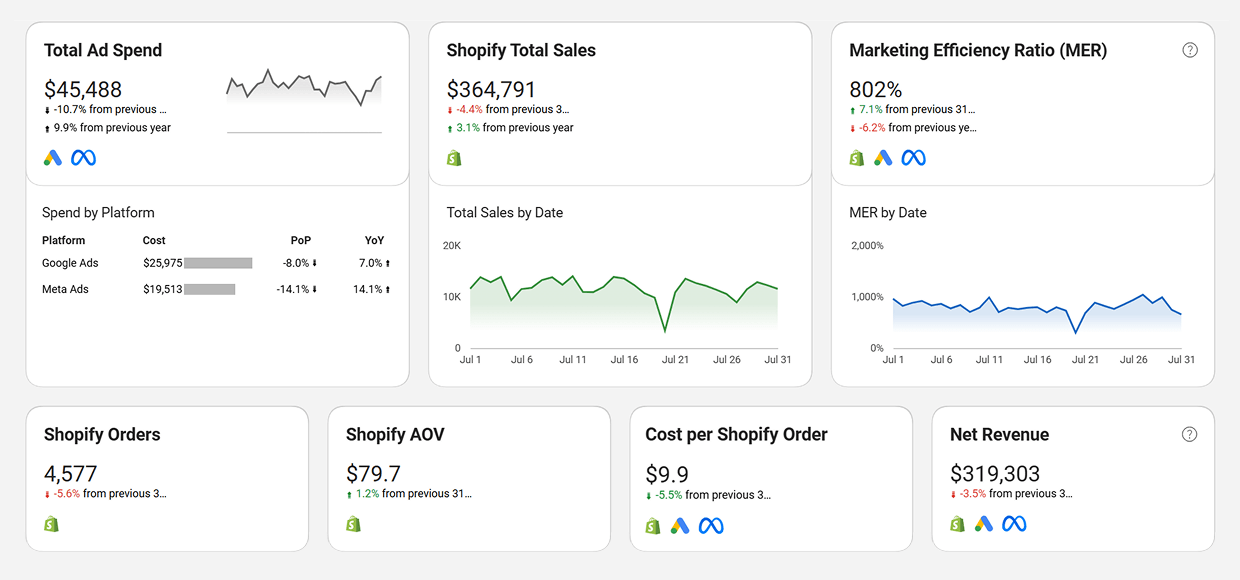The width and height of the screenshot is (1240, 580).
Task: Click Meta icon in Total Ad Spend card
Action: pos(83,158)
